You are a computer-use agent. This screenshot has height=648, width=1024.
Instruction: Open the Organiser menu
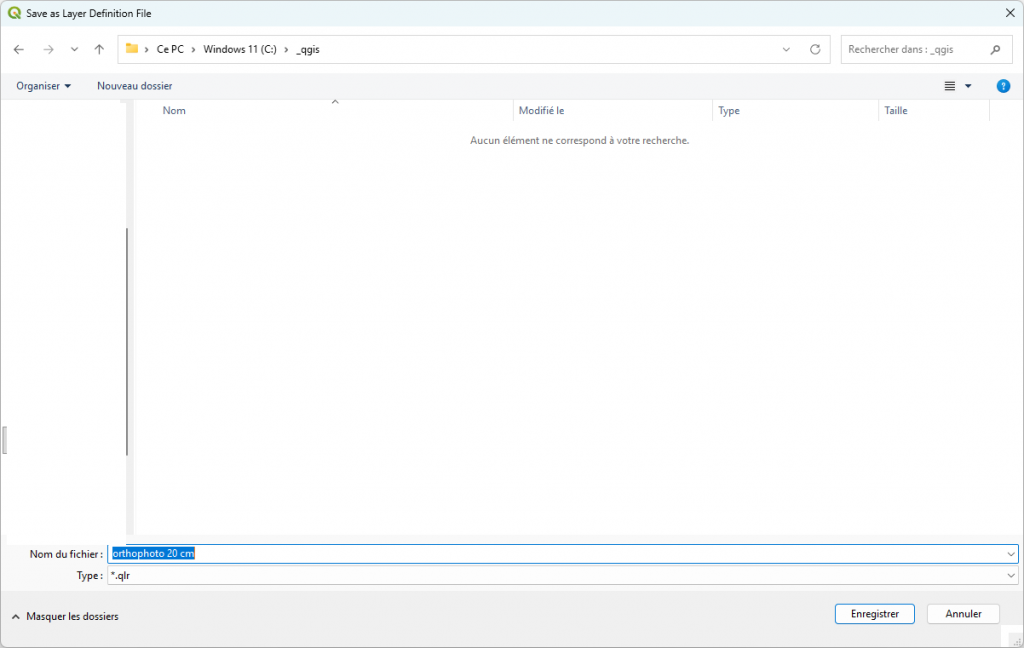pyautogui.click(x=43, y=86)
